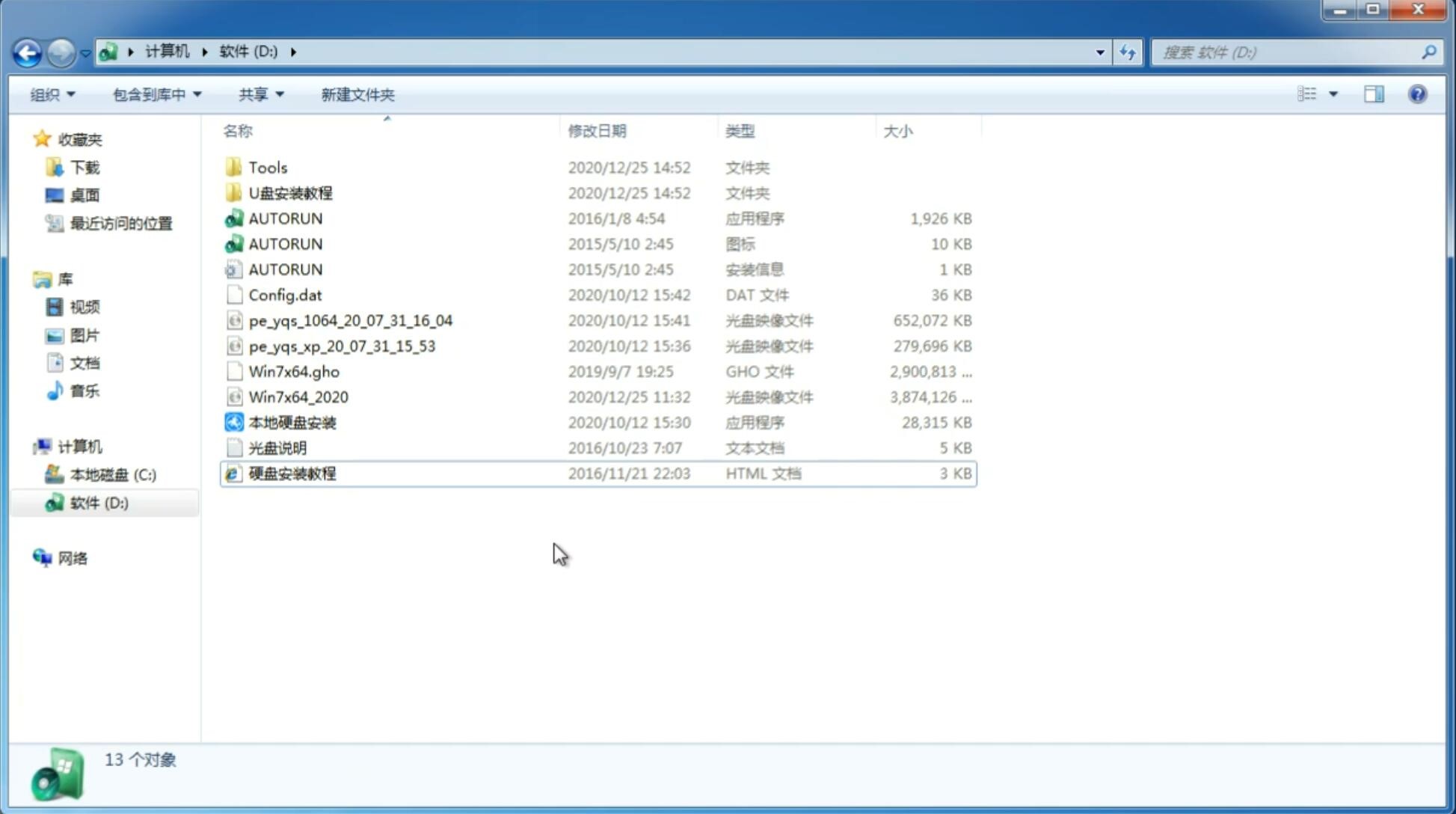
Task: Open the U盘安装教程 folder
Action: (290, 193)
